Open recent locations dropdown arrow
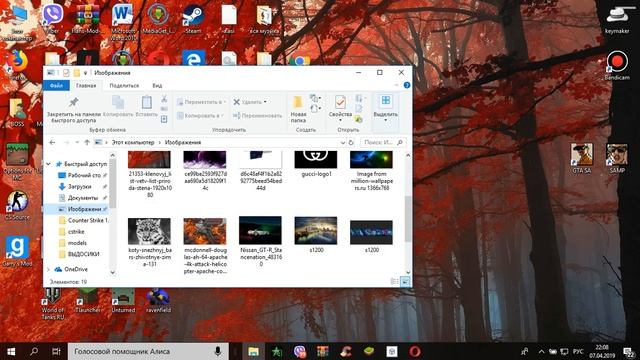The image size is (640, 360). tap(78, 142)
